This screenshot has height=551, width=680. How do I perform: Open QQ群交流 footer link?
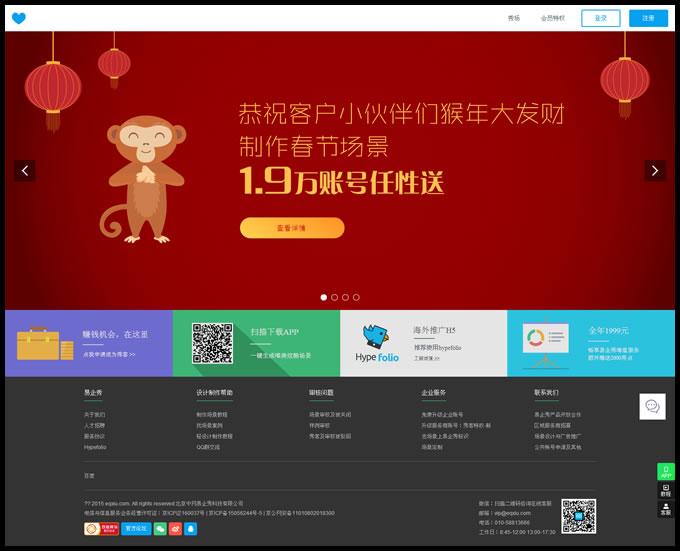coord(208,447)
